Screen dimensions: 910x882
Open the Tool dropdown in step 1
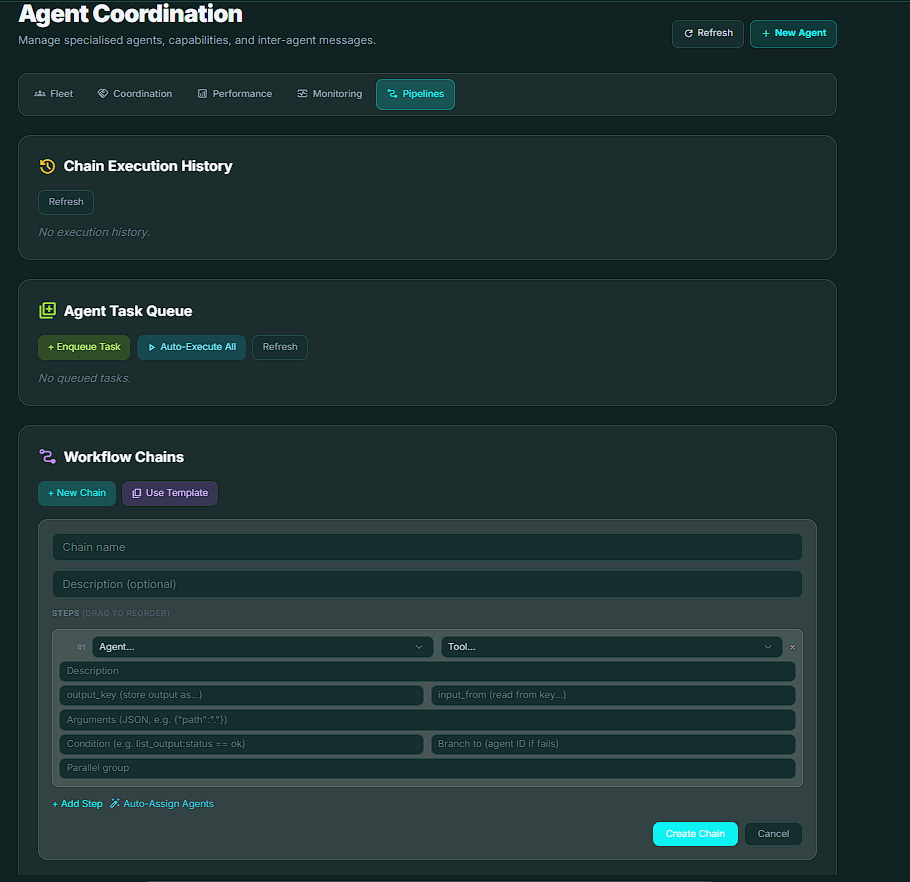(610, 647)
